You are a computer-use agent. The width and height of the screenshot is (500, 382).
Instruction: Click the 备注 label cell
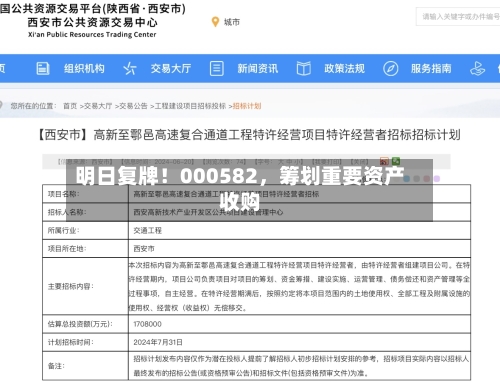click(x=86, y=366)
